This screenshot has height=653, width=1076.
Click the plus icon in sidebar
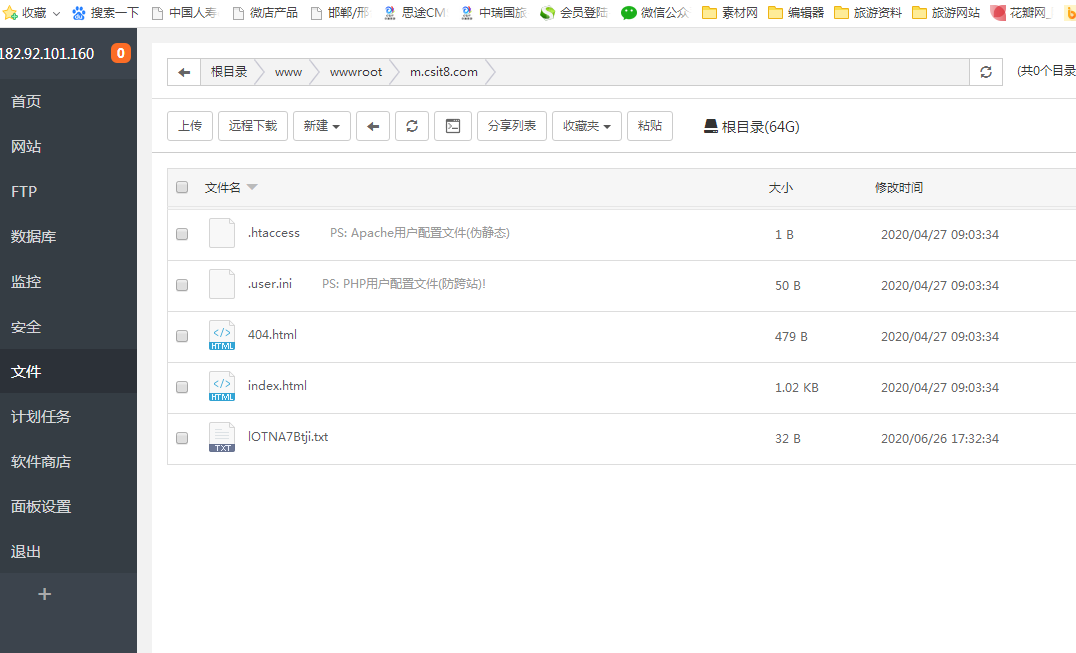45,594
